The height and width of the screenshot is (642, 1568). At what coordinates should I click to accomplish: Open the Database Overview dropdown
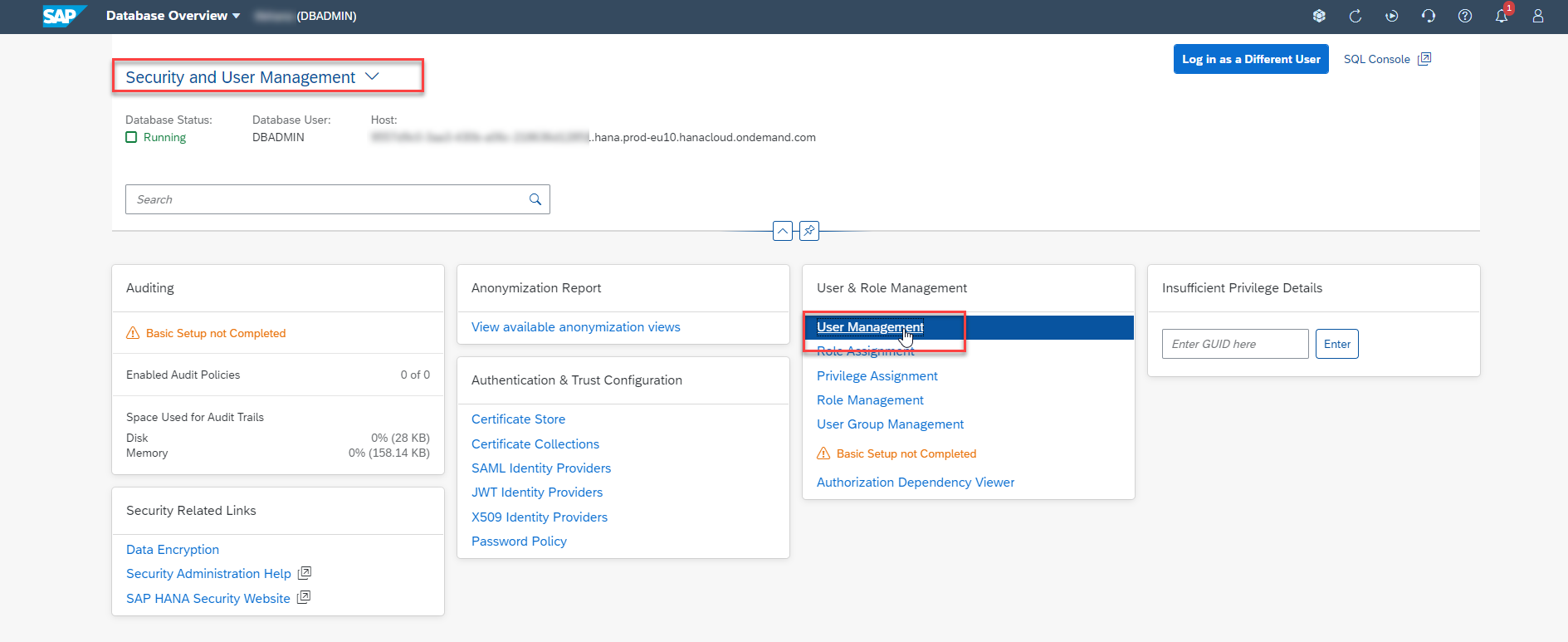tap(173, 16)
